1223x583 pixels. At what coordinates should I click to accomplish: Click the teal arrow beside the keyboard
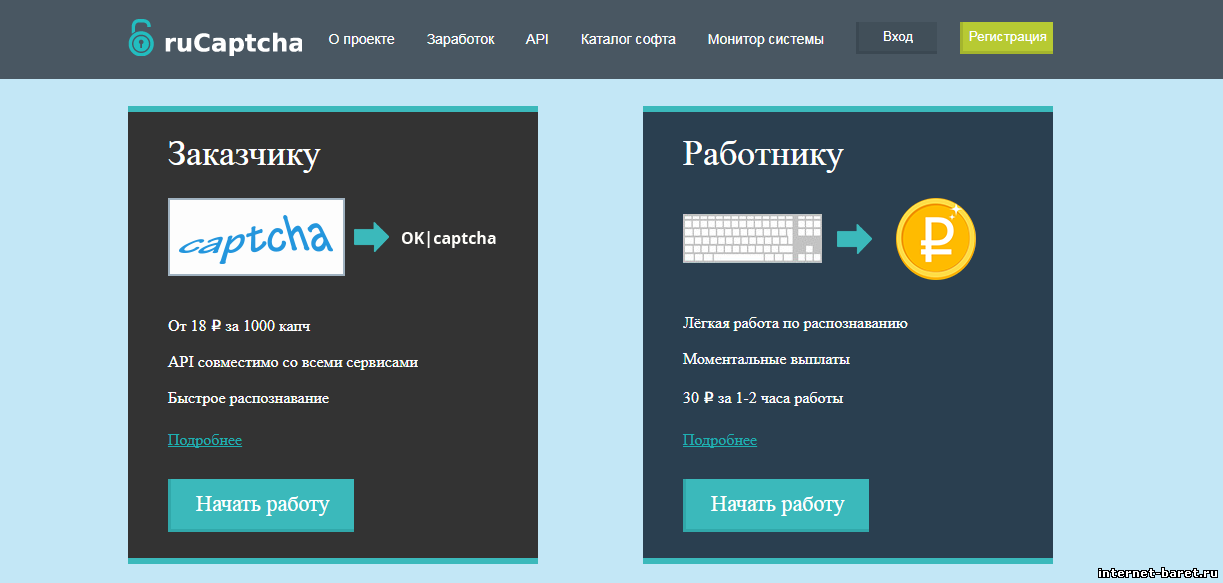[854, 239]
